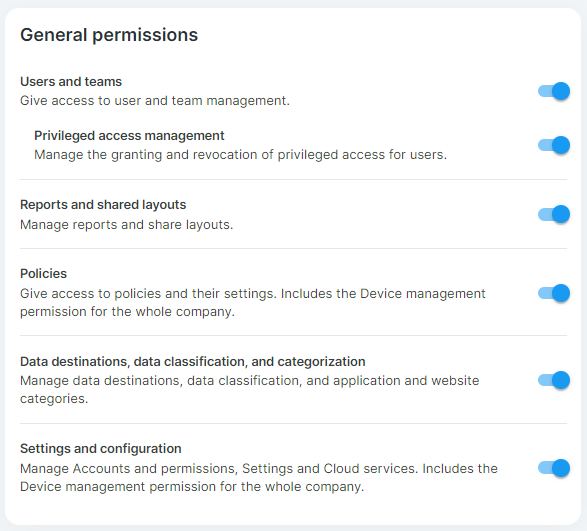Image resolution: width=587 pixels, height=531 pixels.
Task: Click the policies and their settings description
Action: point(253,303)
